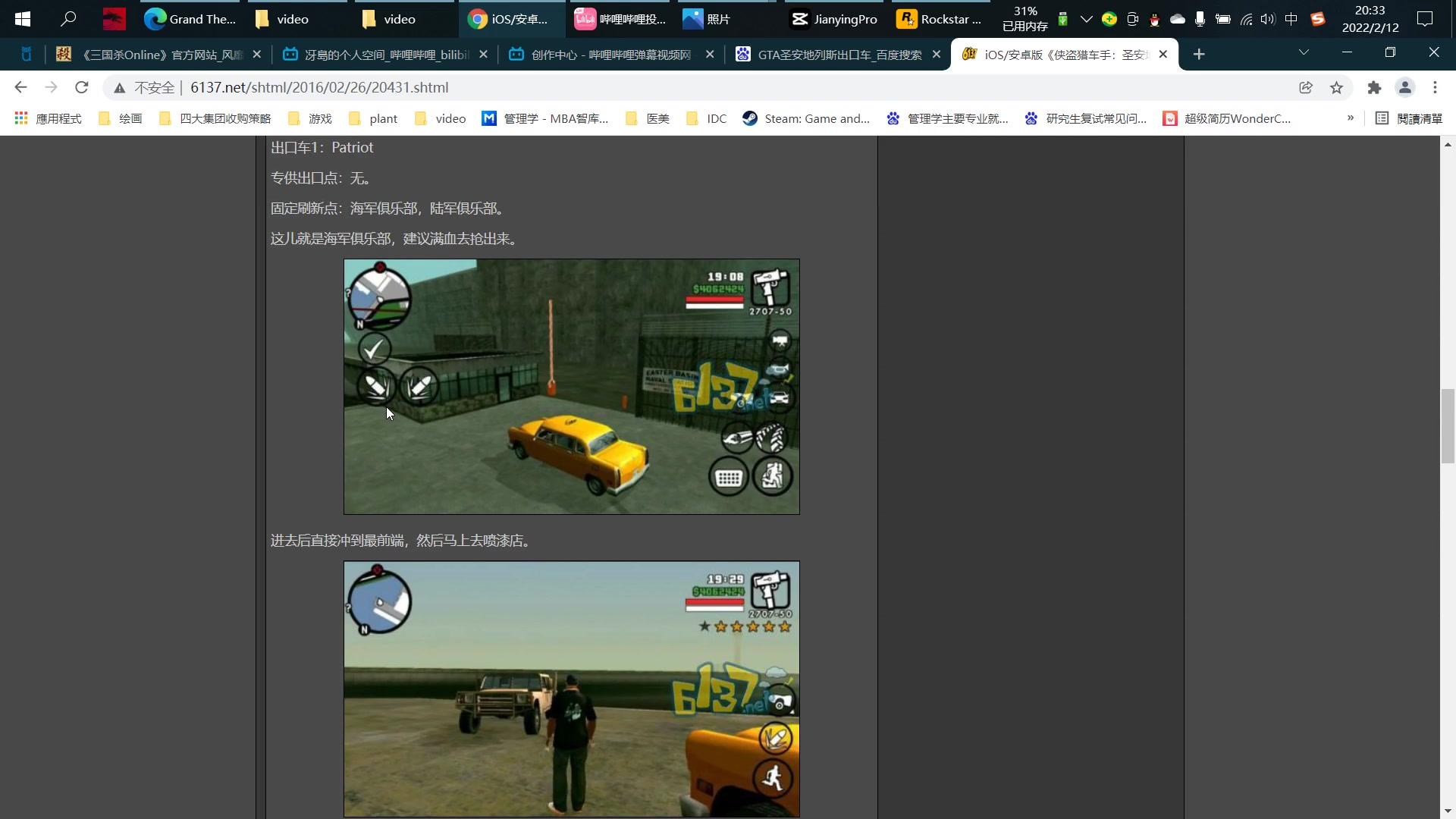The width and height of the screenshot is (1456, 819).
Task: Open the 管理学主要专业就 bookmark
Action: point(947,118)
